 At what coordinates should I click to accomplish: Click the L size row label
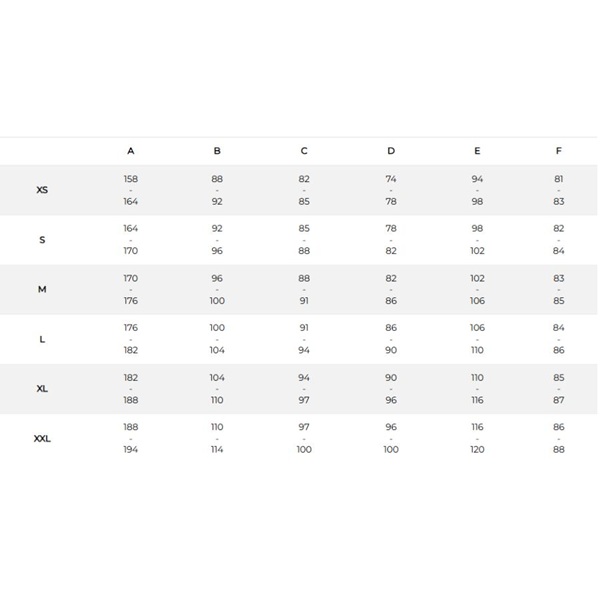pyautogui.click(x=42, y=339)
